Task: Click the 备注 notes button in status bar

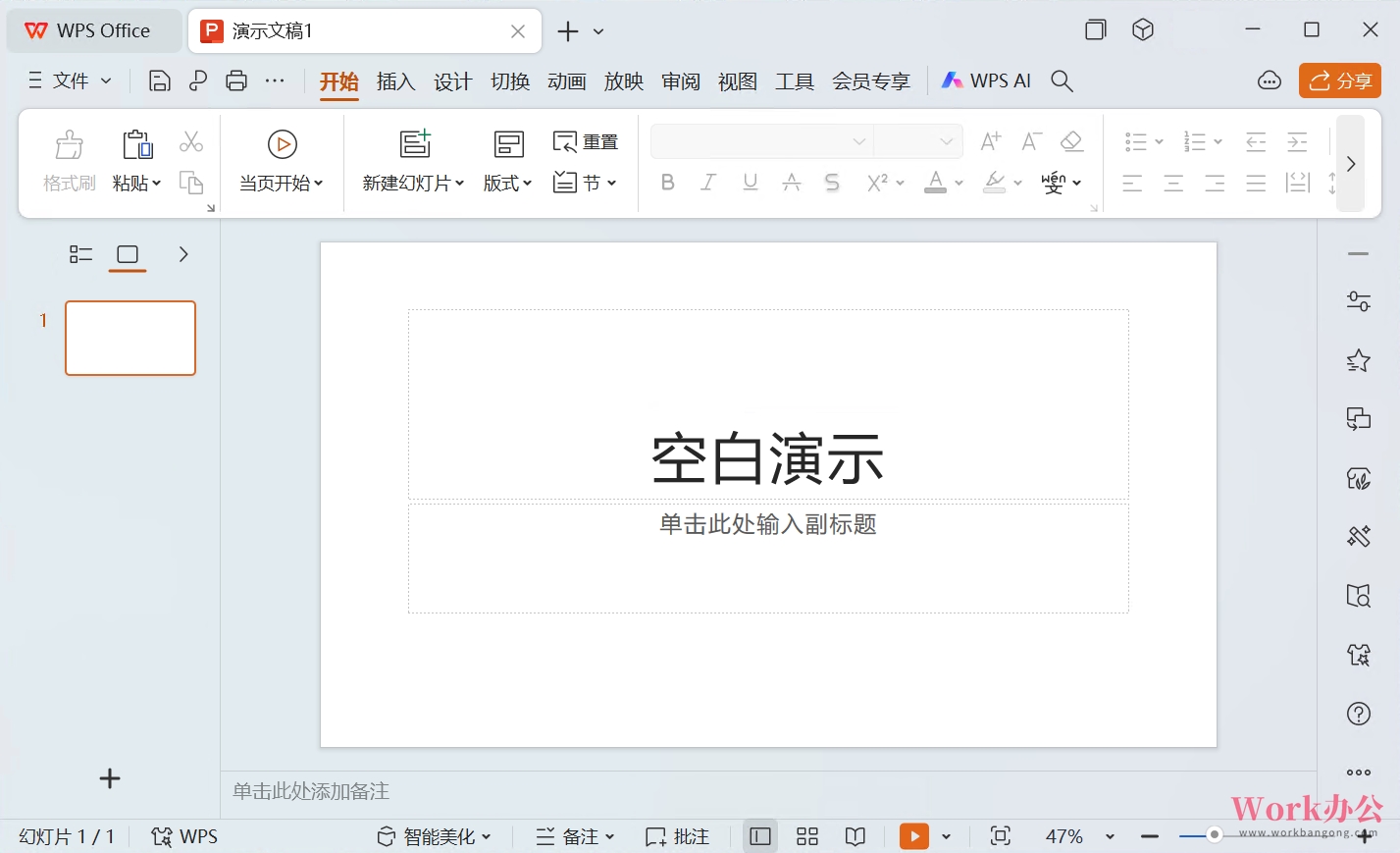Action: pyautogui.click(x=576, y=836)
